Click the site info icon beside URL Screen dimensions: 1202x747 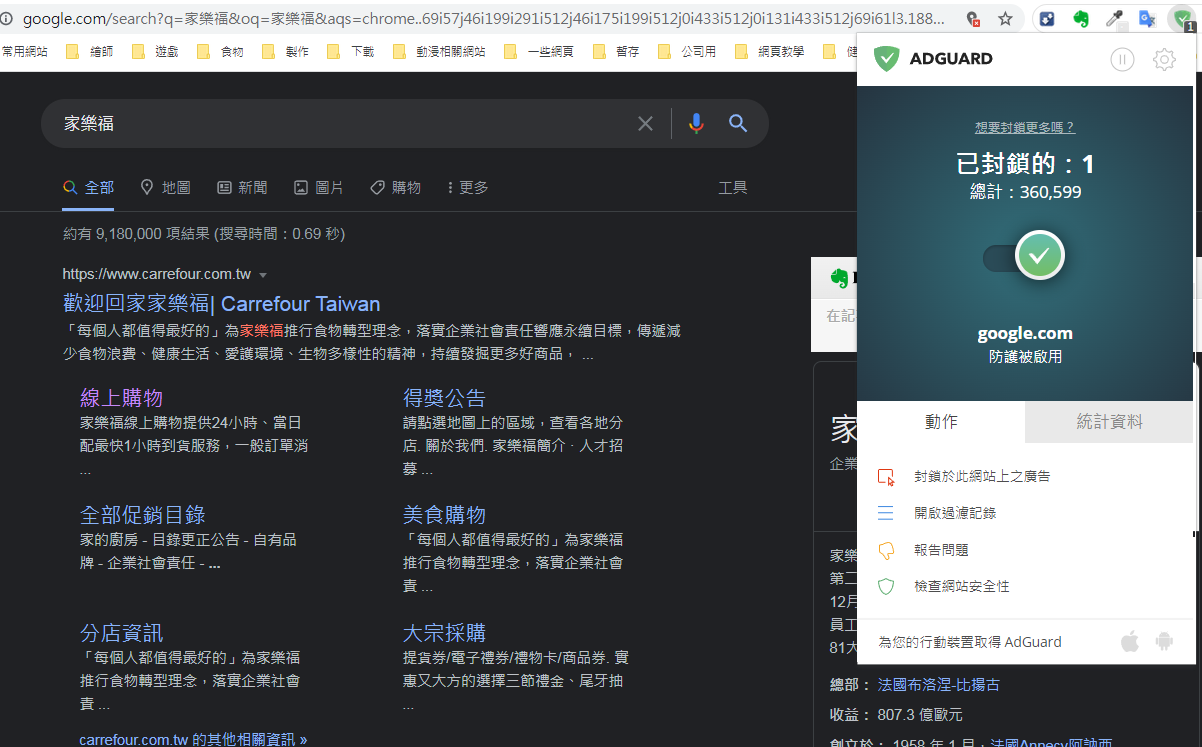click(x=7, y=18)
